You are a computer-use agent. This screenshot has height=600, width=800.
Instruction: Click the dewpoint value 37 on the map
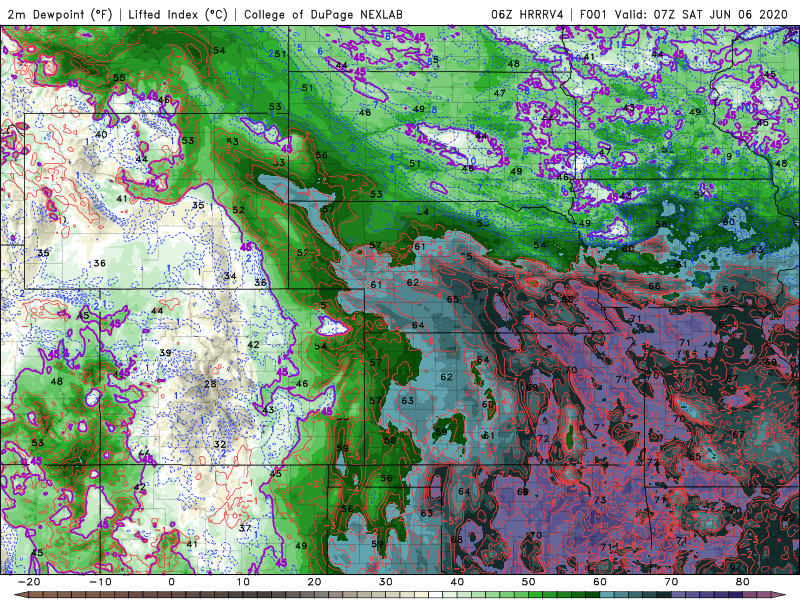245,528
